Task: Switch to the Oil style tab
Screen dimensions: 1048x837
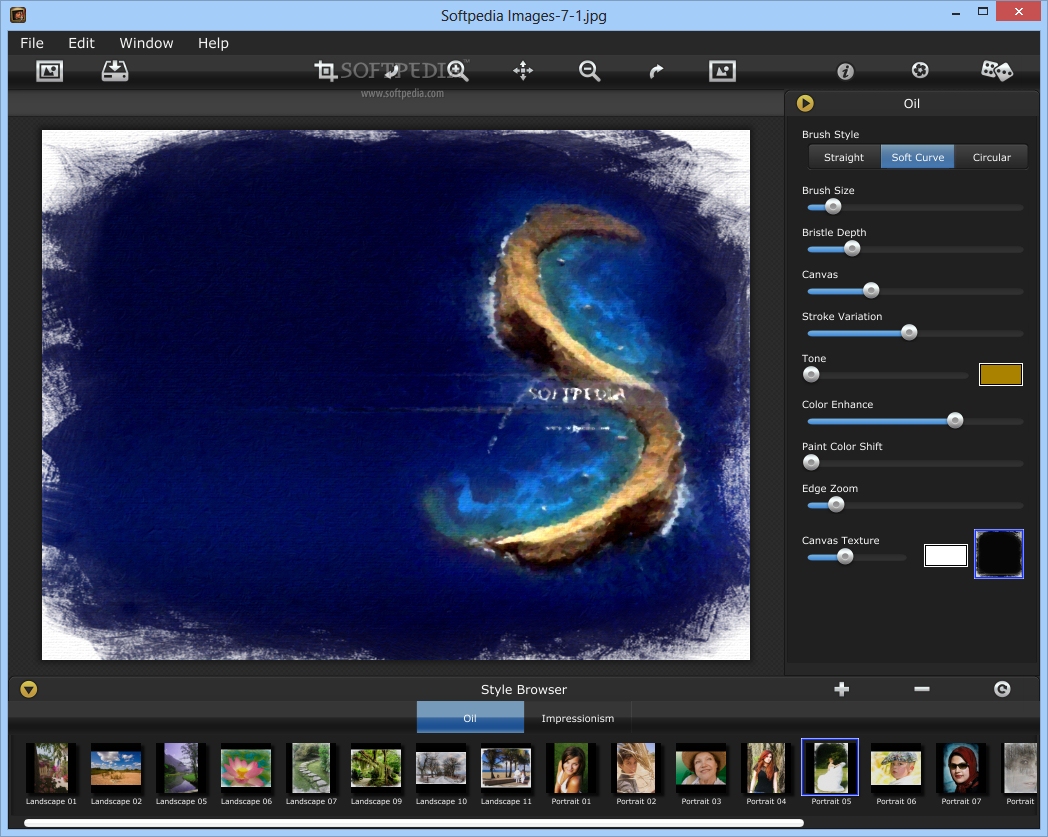Action: [x=470, y=718]
